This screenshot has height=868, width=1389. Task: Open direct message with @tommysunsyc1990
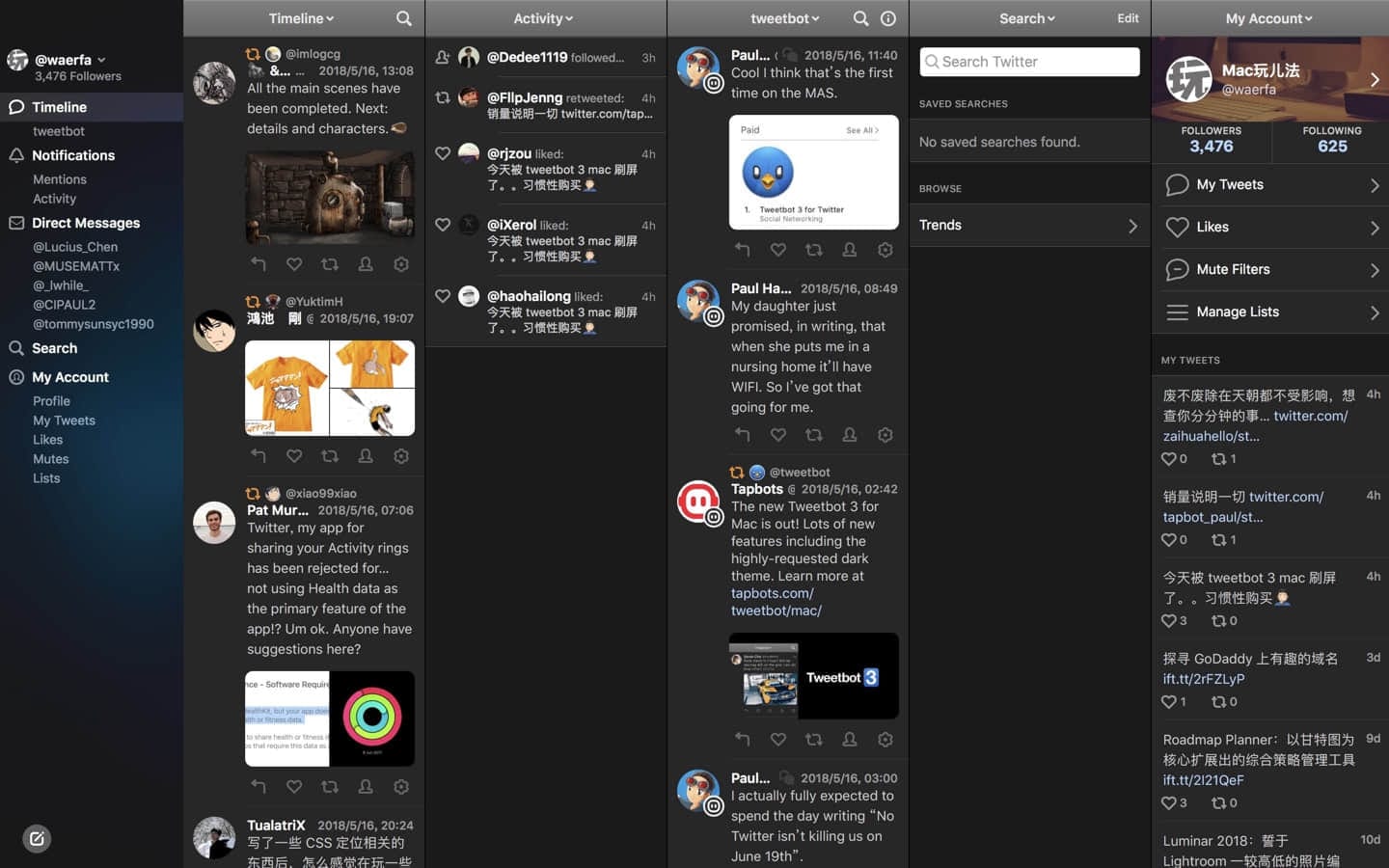pyautogui.click(x=94, y=324)
